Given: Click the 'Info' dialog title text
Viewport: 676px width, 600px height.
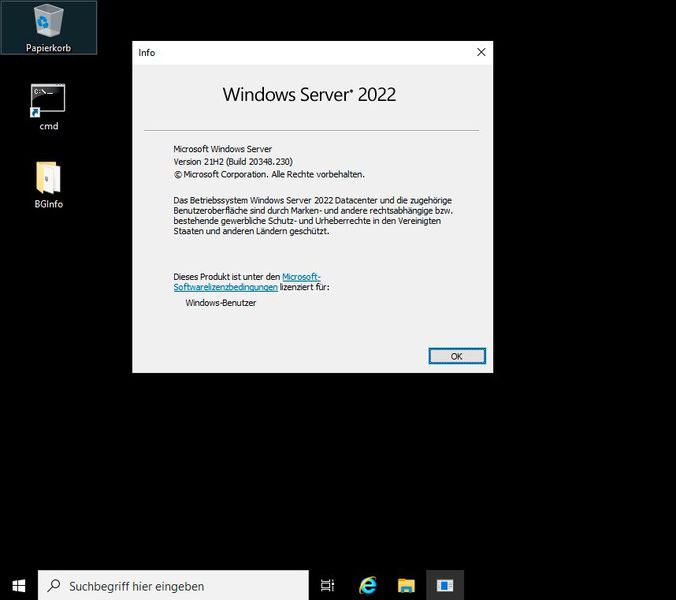Looking at the screenshot, I should [147, 53].
